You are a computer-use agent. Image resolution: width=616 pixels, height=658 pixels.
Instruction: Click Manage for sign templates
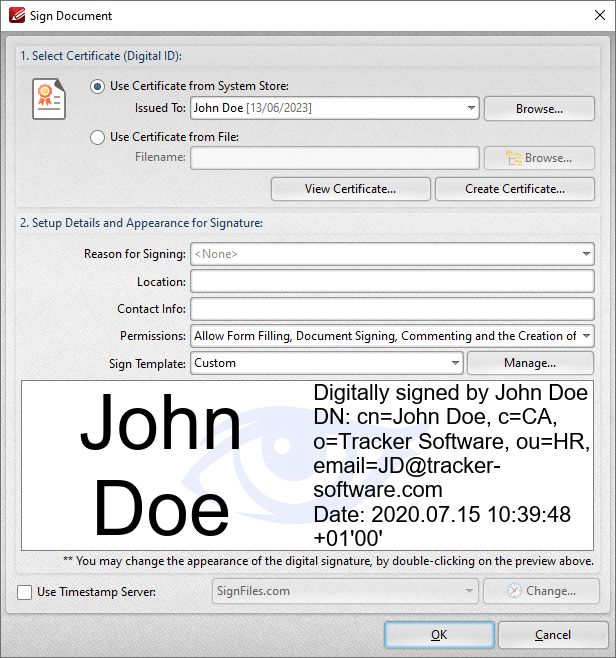coord(530,363)
